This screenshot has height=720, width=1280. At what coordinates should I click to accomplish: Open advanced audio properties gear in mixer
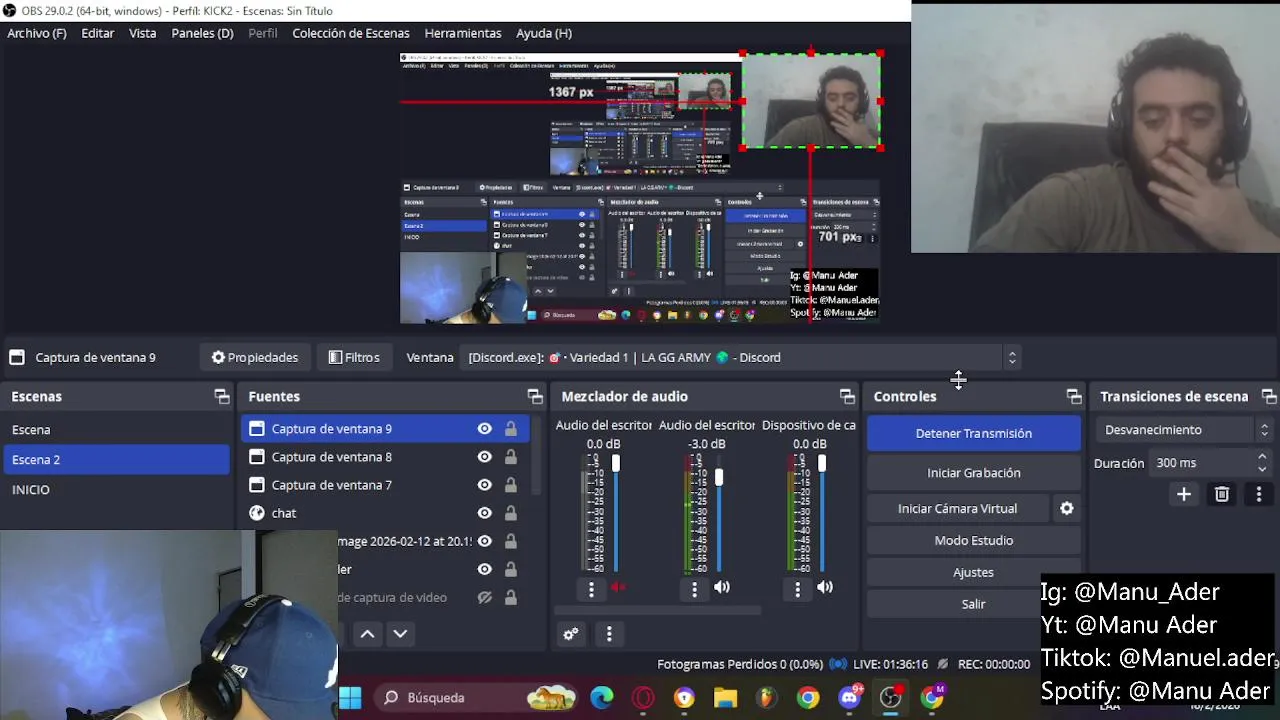point(571,634)
